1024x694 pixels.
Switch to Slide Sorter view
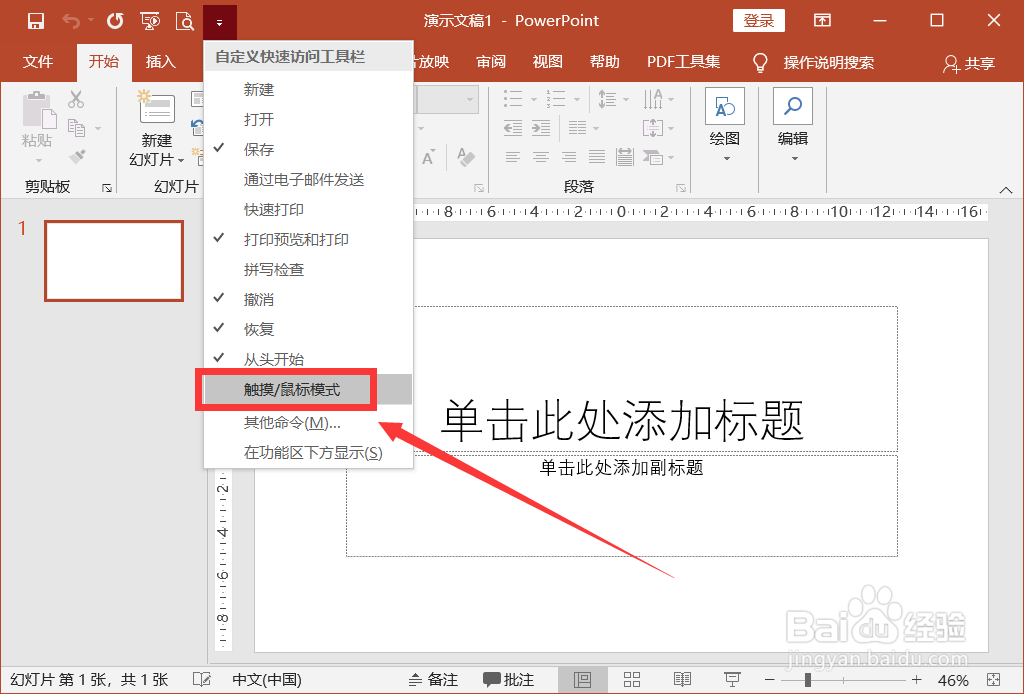tap(632, 680)
